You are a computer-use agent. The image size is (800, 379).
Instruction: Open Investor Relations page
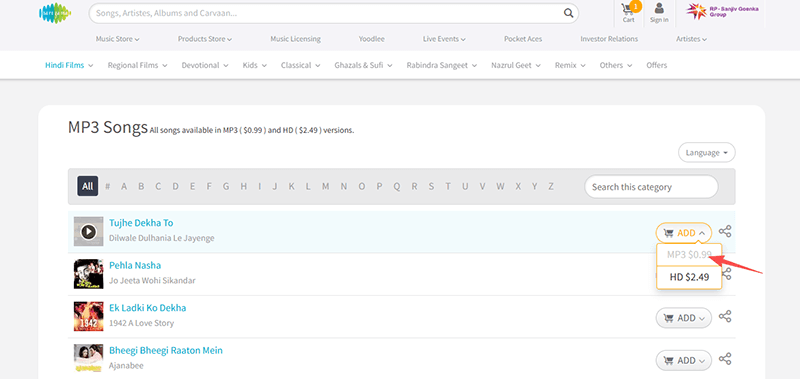[609, 39]
